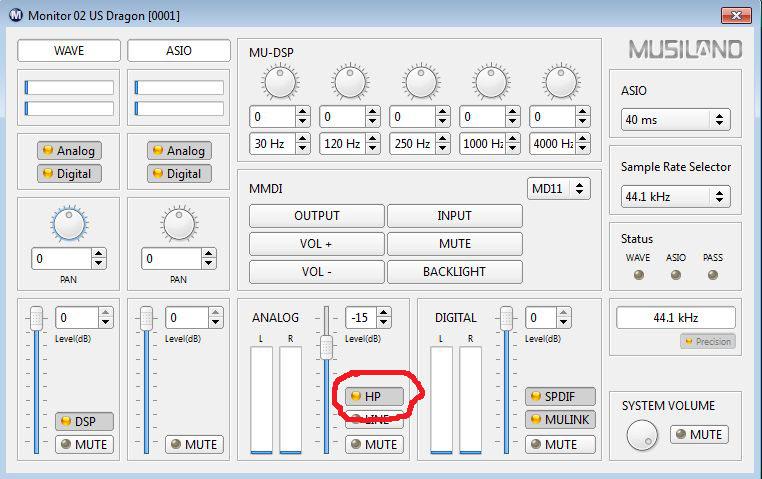The image size is (762, 479).
Task: Click the ASIO channel Level(dB) value field
Action: pyautogui.click(x=187, y=318)
